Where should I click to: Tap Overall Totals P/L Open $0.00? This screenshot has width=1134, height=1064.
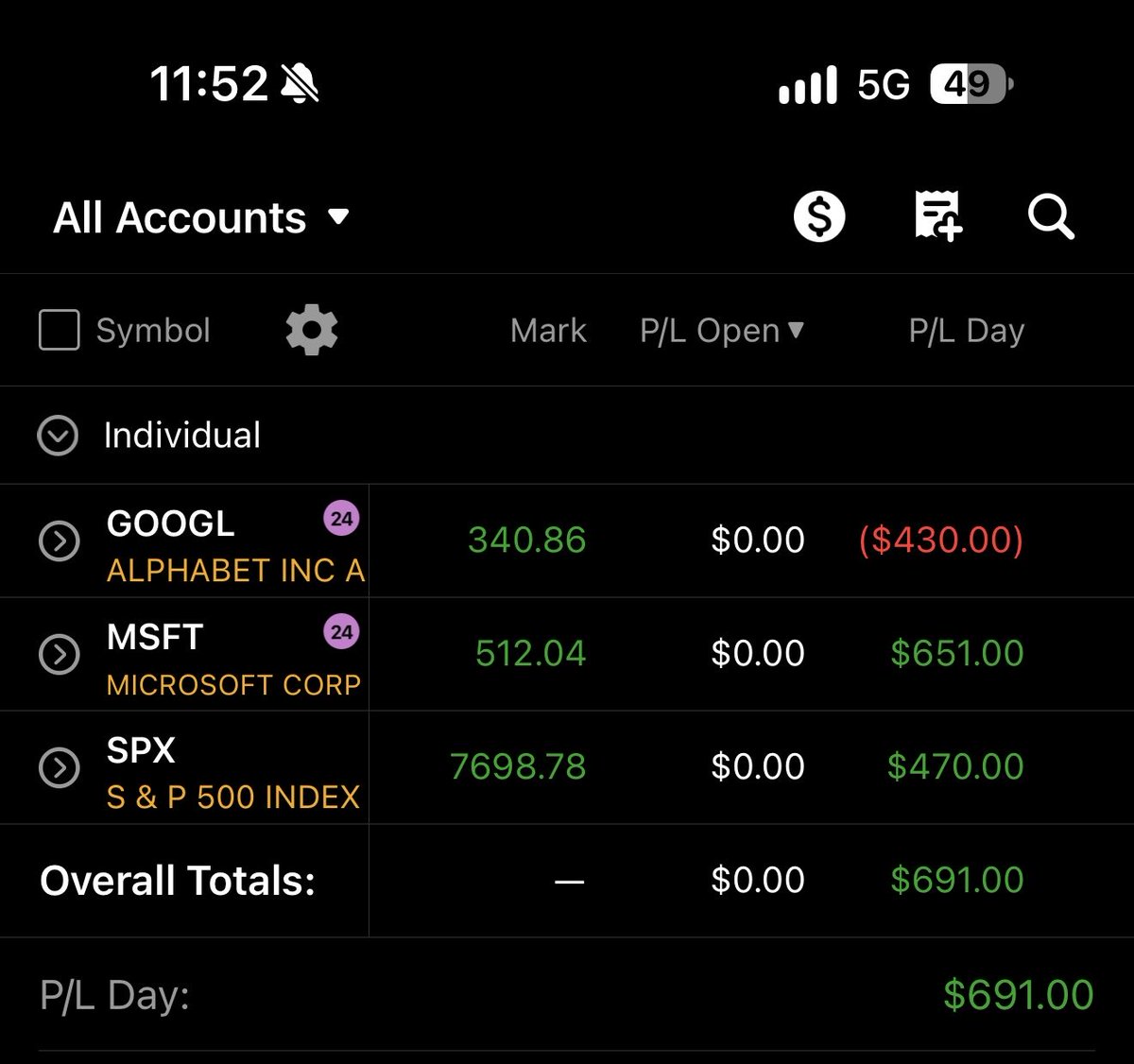[758, 880]
